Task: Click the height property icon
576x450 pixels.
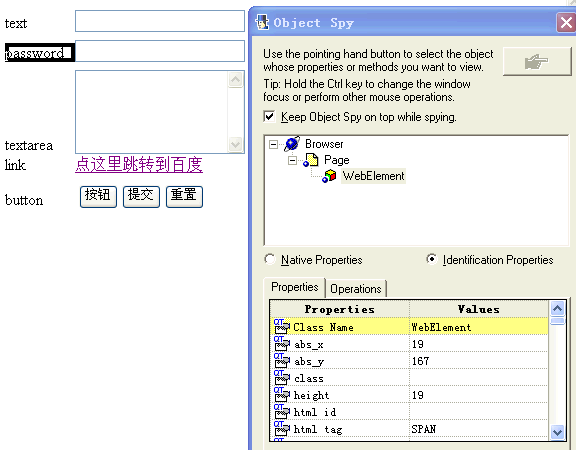Action: [282, 395]
